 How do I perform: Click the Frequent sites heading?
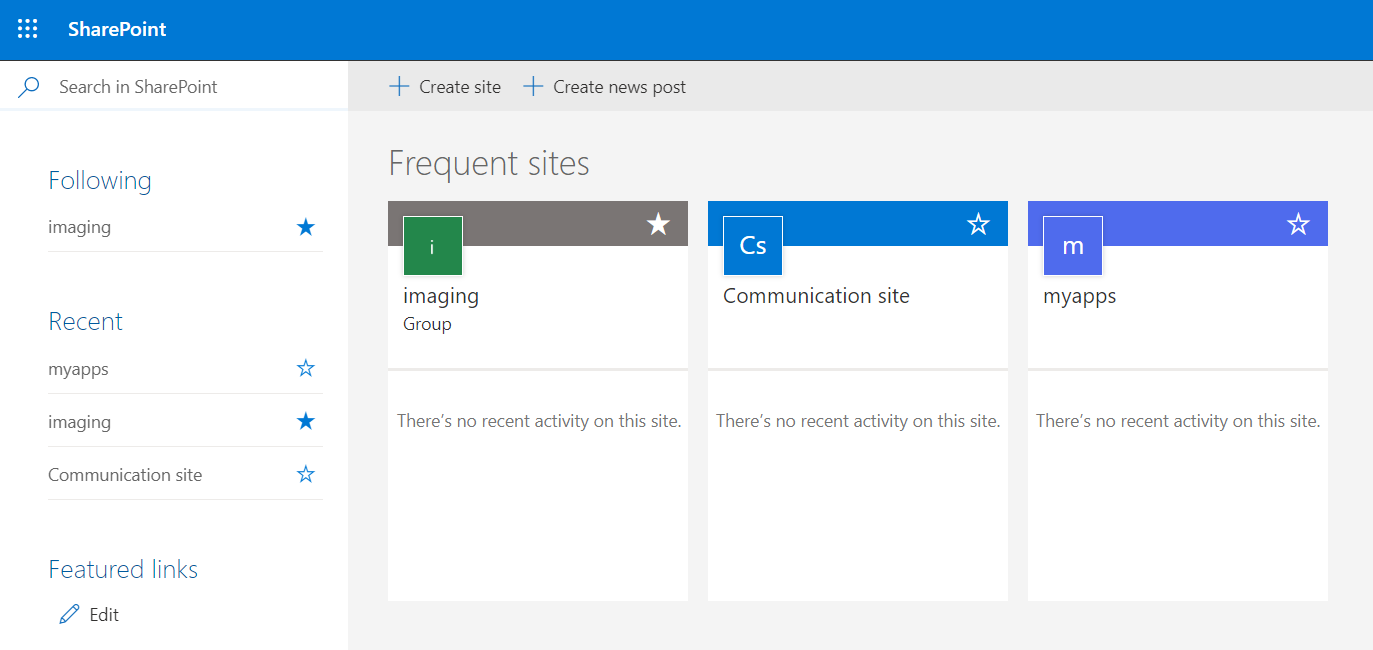(489, 163)
